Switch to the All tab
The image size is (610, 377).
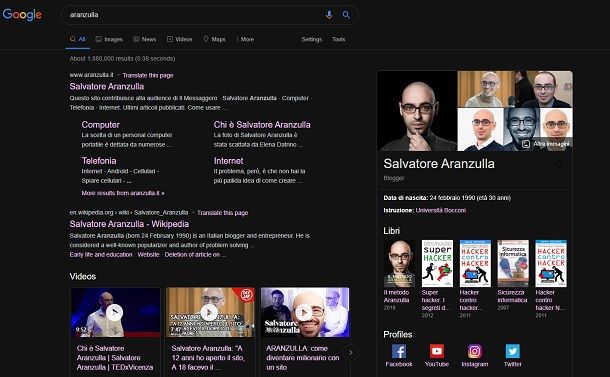77,39
